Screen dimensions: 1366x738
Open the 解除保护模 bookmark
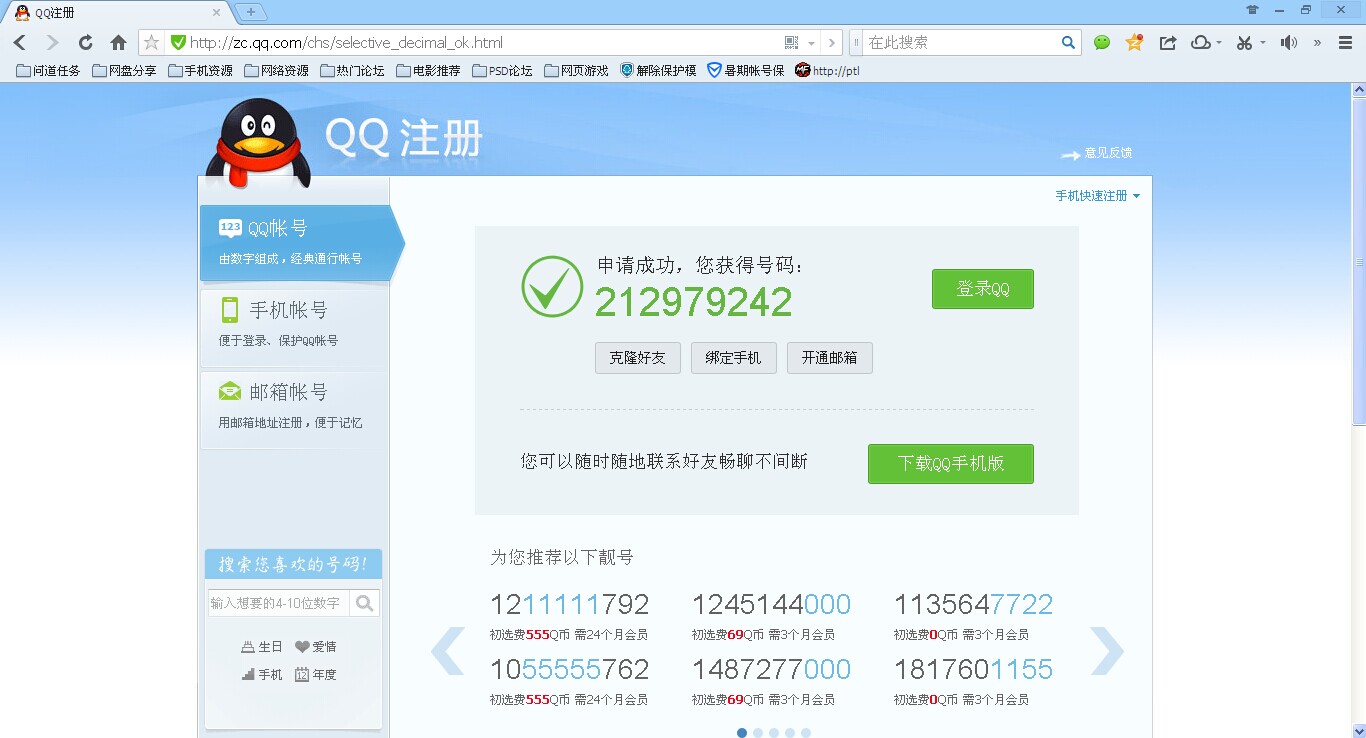click(659, 71)
